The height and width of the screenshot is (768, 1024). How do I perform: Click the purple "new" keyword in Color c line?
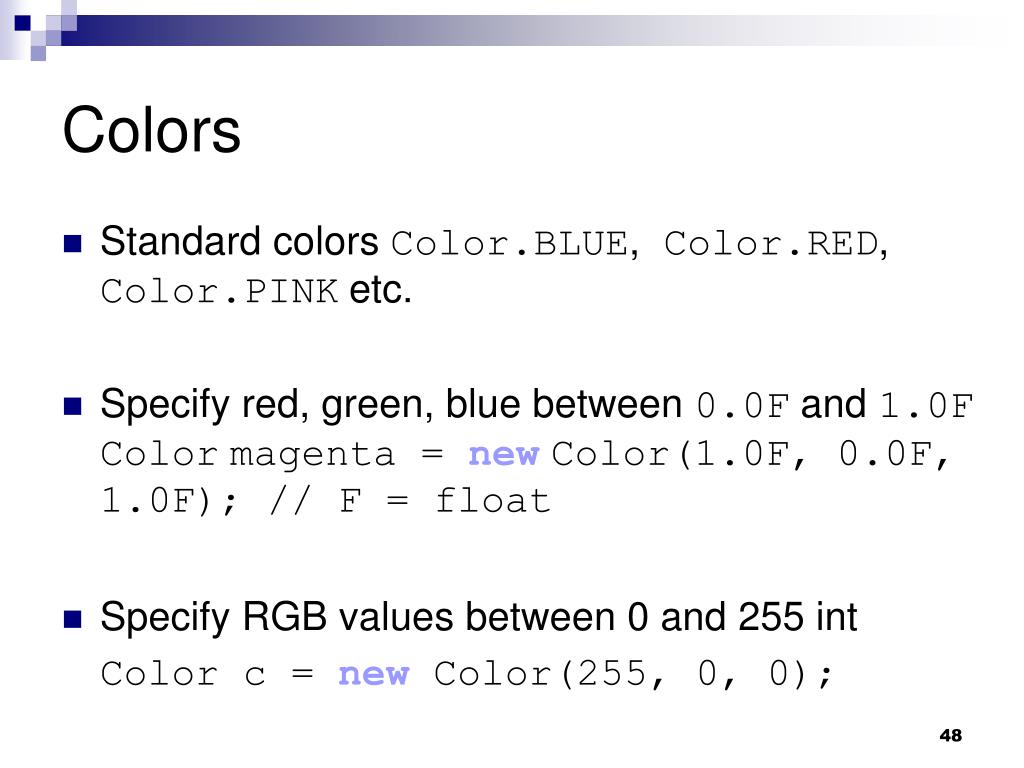374,674
